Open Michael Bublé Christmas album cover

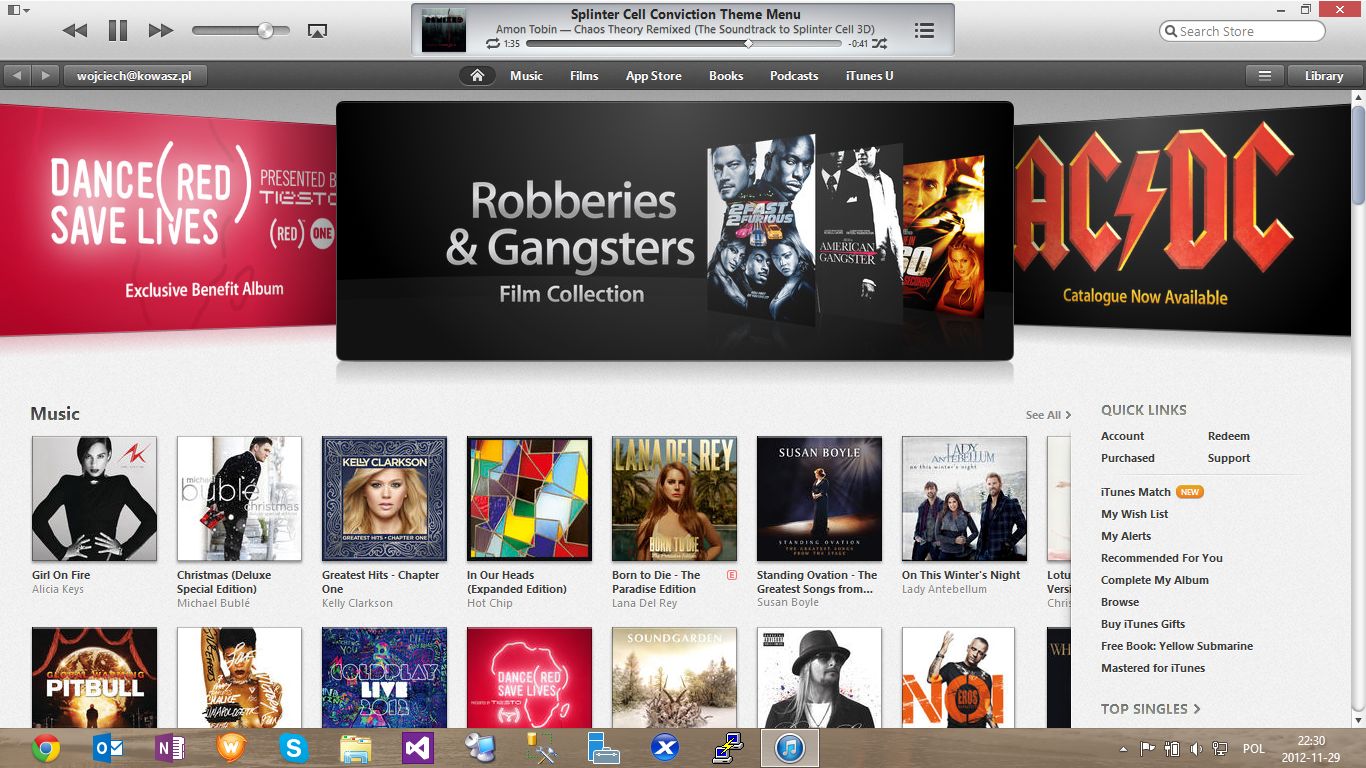tap(239, 498)
